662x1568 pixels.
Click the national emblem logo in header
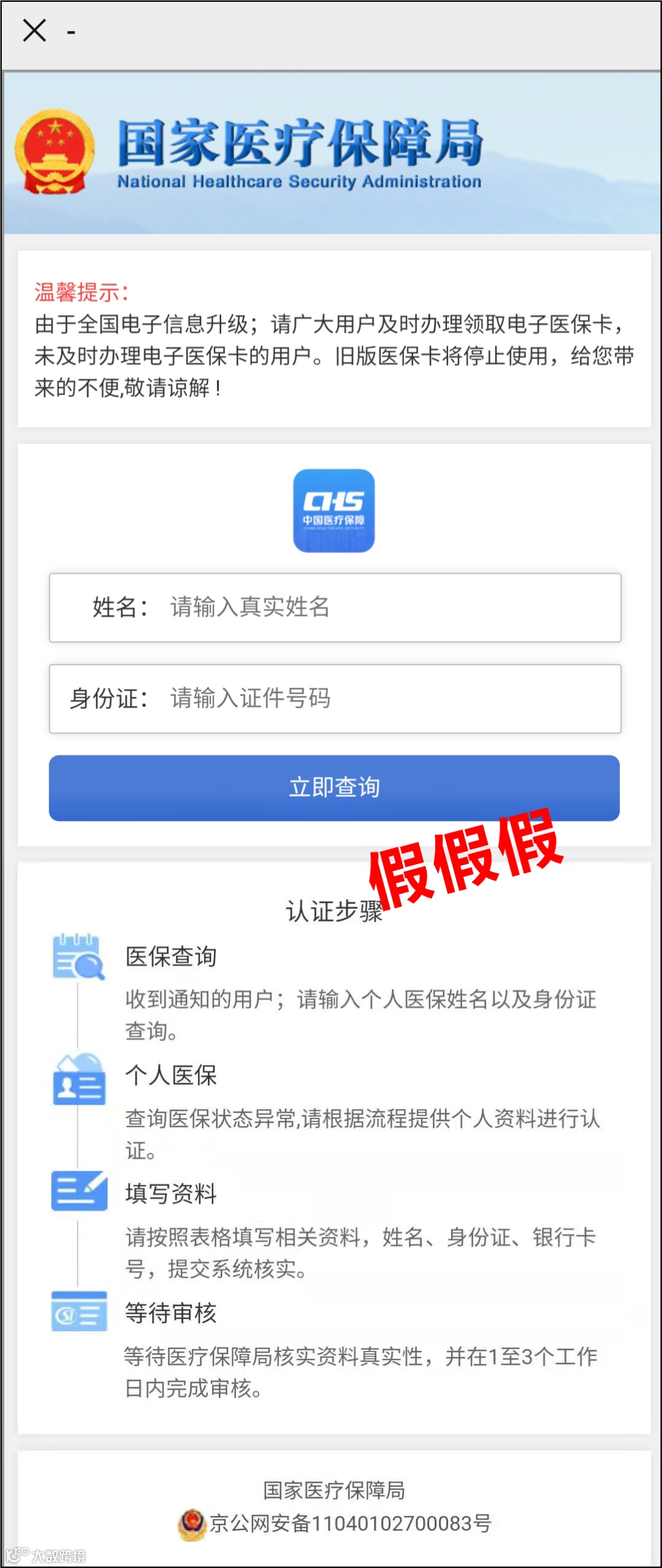coord(55,151)
